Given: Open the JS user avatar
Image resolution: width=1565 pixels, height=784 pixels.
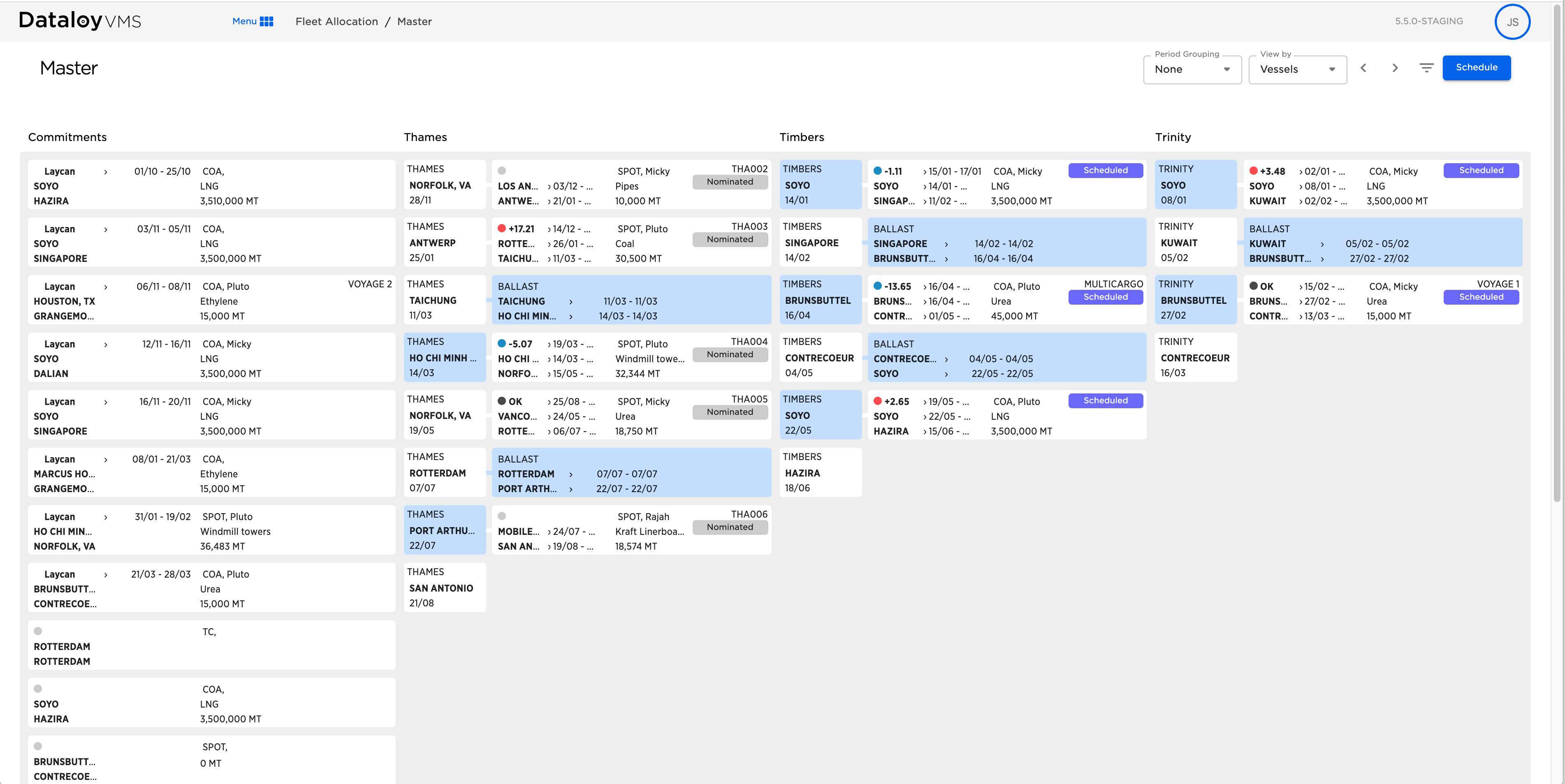Looking at the screenshot, I should pyautogui.click(x=1512, y=22).
